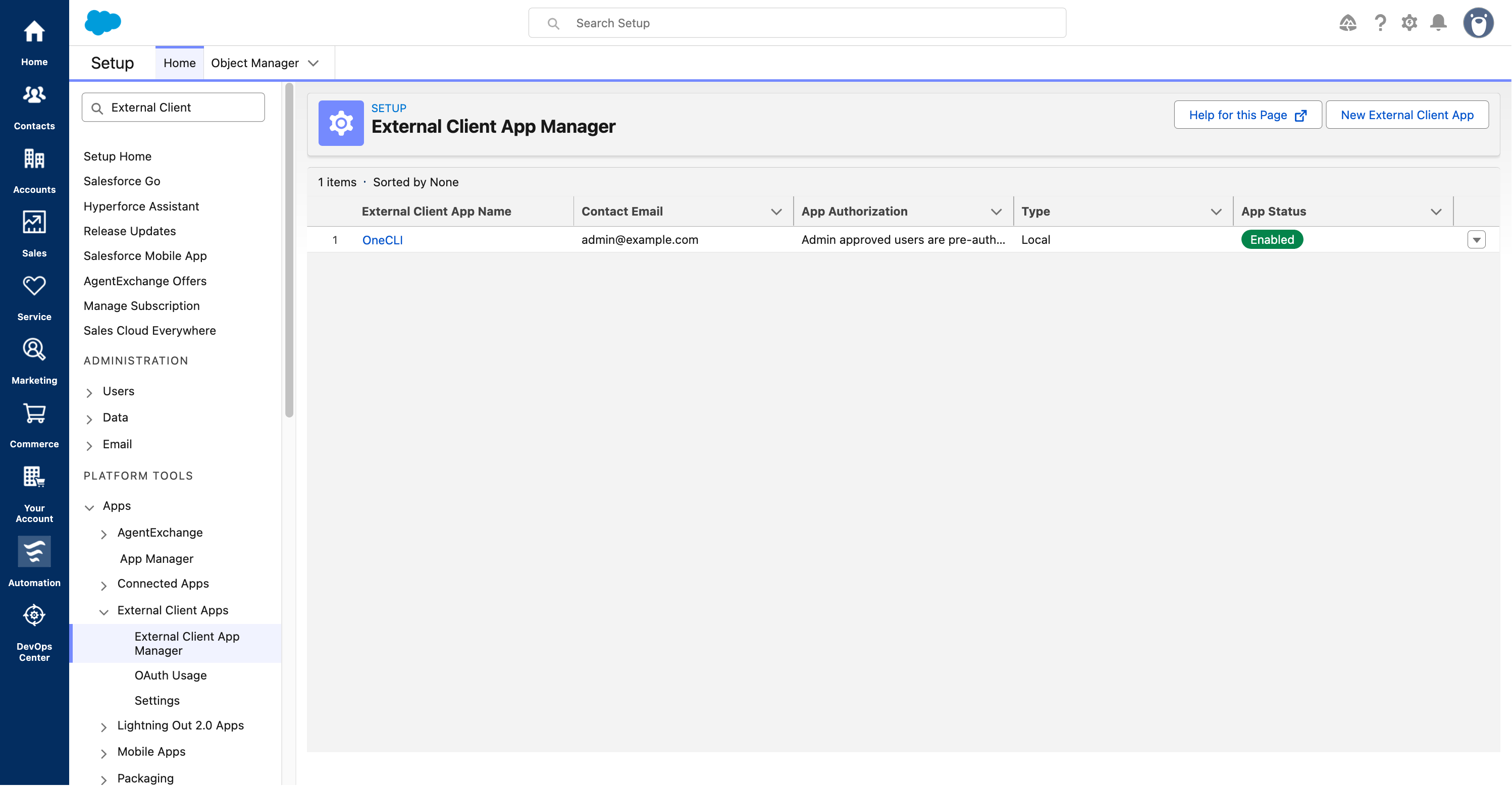Open Hyperforce Assistant
Image resolution: width=1512 pixels, height=786 pixels.
(141, 206)
